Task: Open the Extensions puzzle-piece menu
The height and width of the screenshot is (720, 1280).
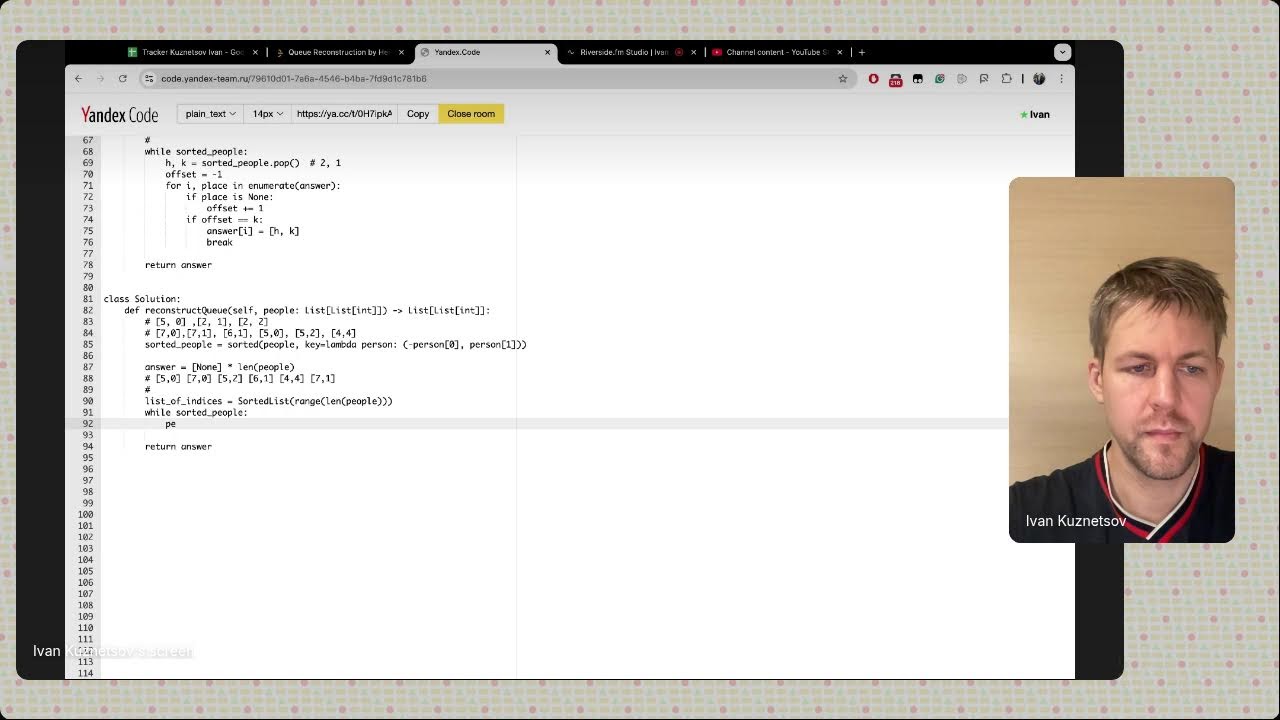Action: point(1006,78)
